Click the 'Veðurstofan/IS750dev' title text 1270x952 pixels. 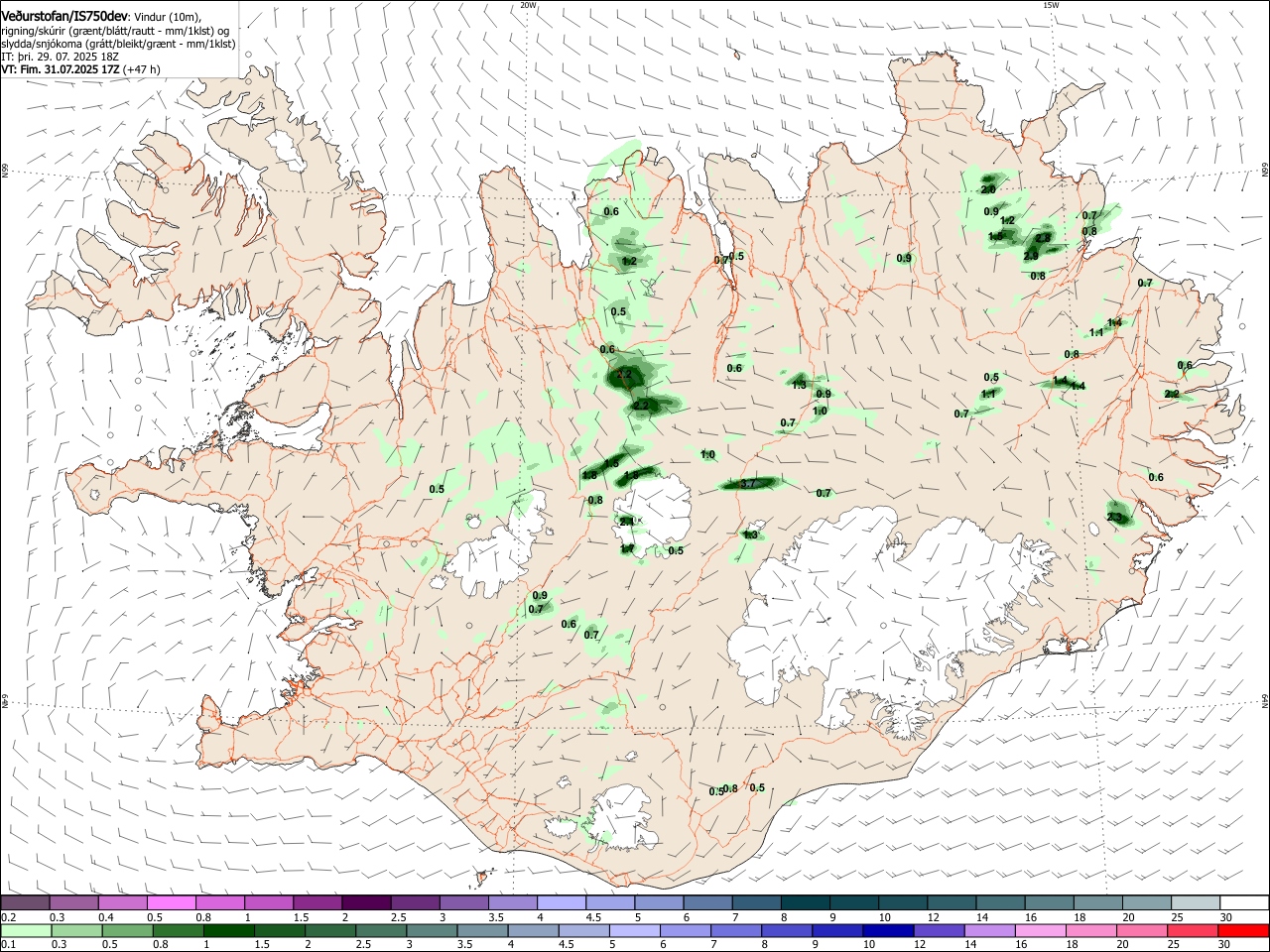[x=64, y=17]
